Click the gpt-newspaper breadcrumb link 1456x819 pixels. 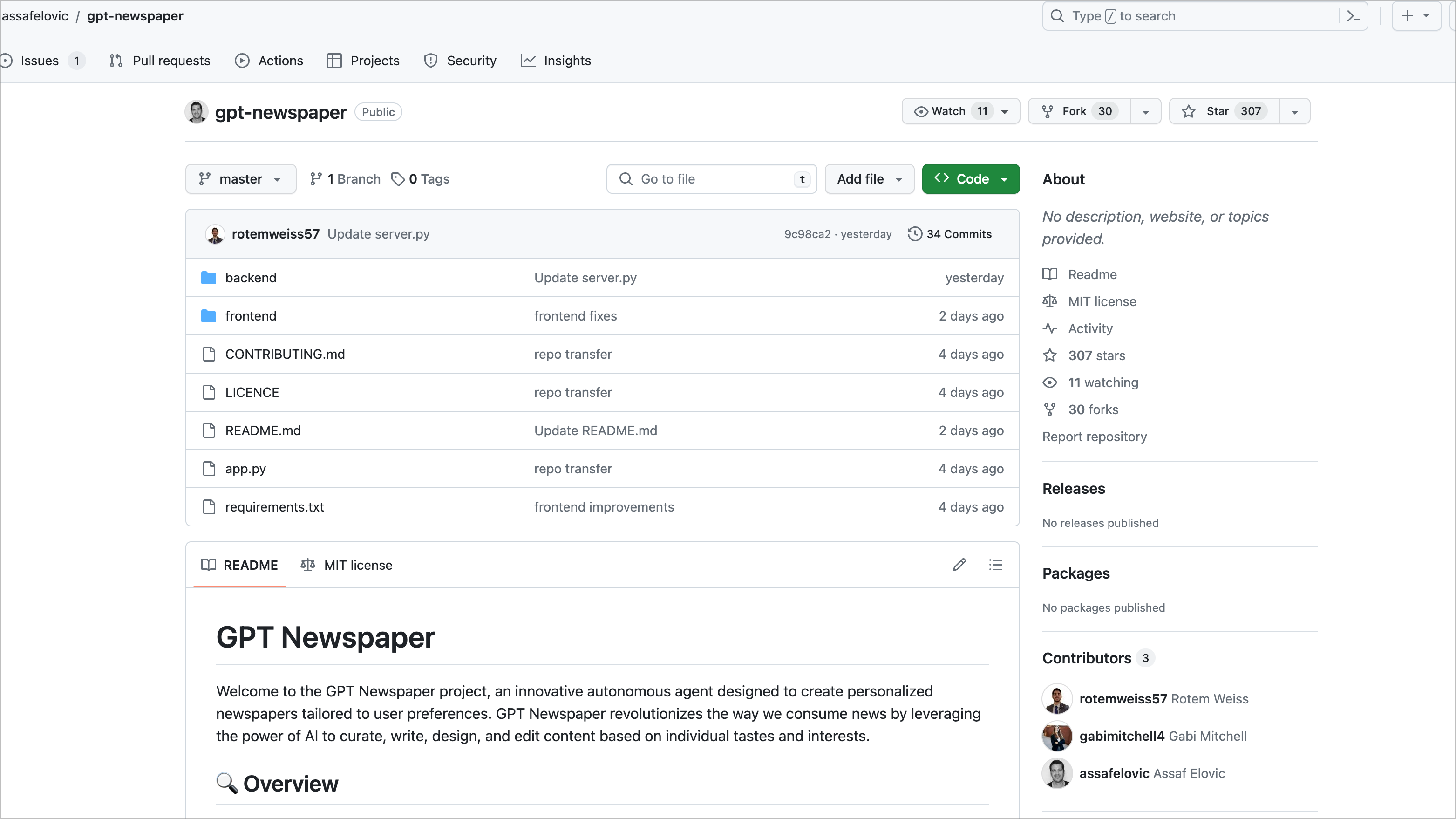coord(135,16)
